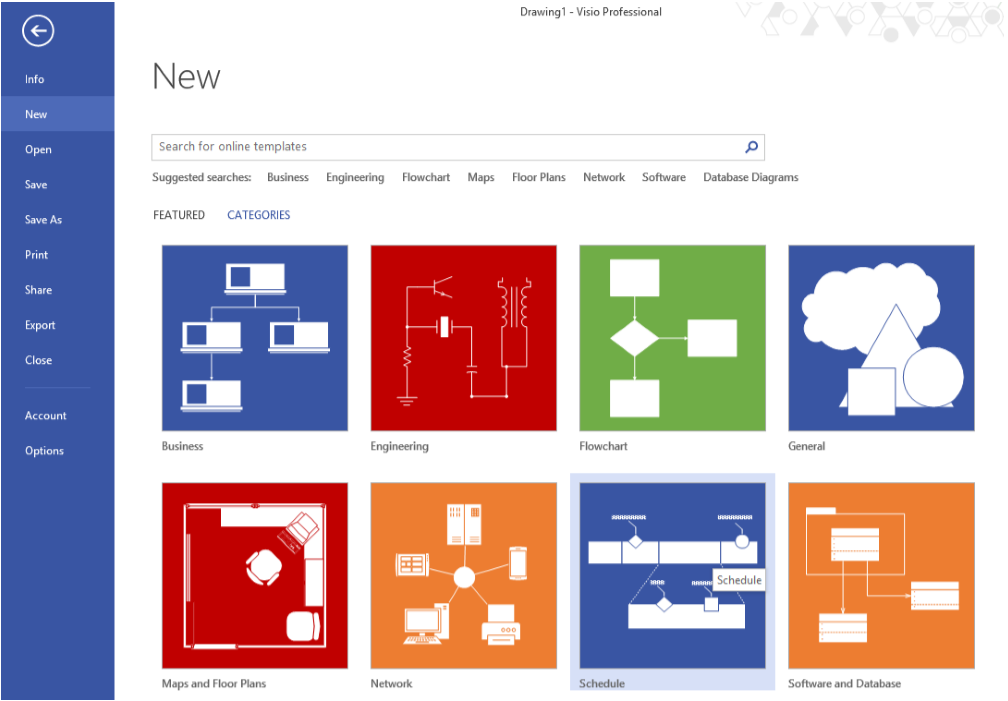
Task: Switch to the CATEGORIES tab
Action: click(258, 214)
